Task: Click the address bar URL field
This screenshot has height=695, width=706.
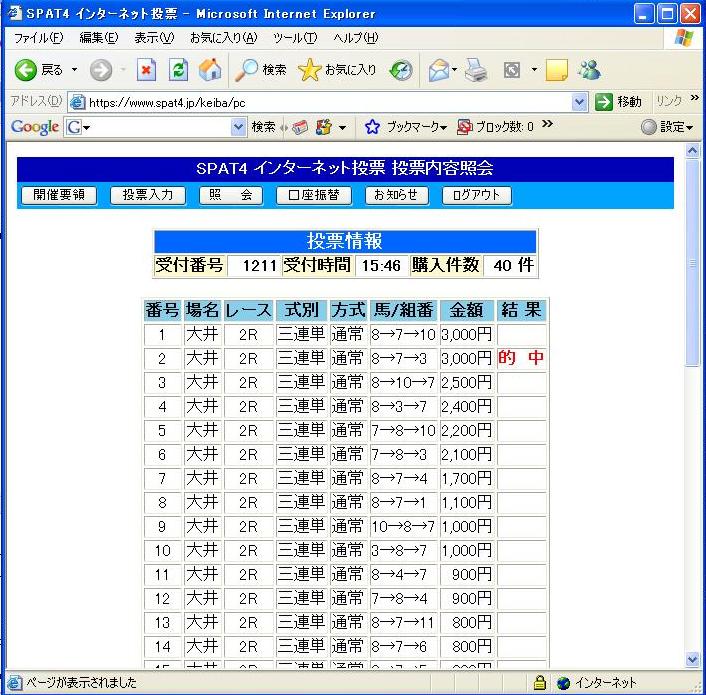Action: pyautogui.click(x=321, y=103)
